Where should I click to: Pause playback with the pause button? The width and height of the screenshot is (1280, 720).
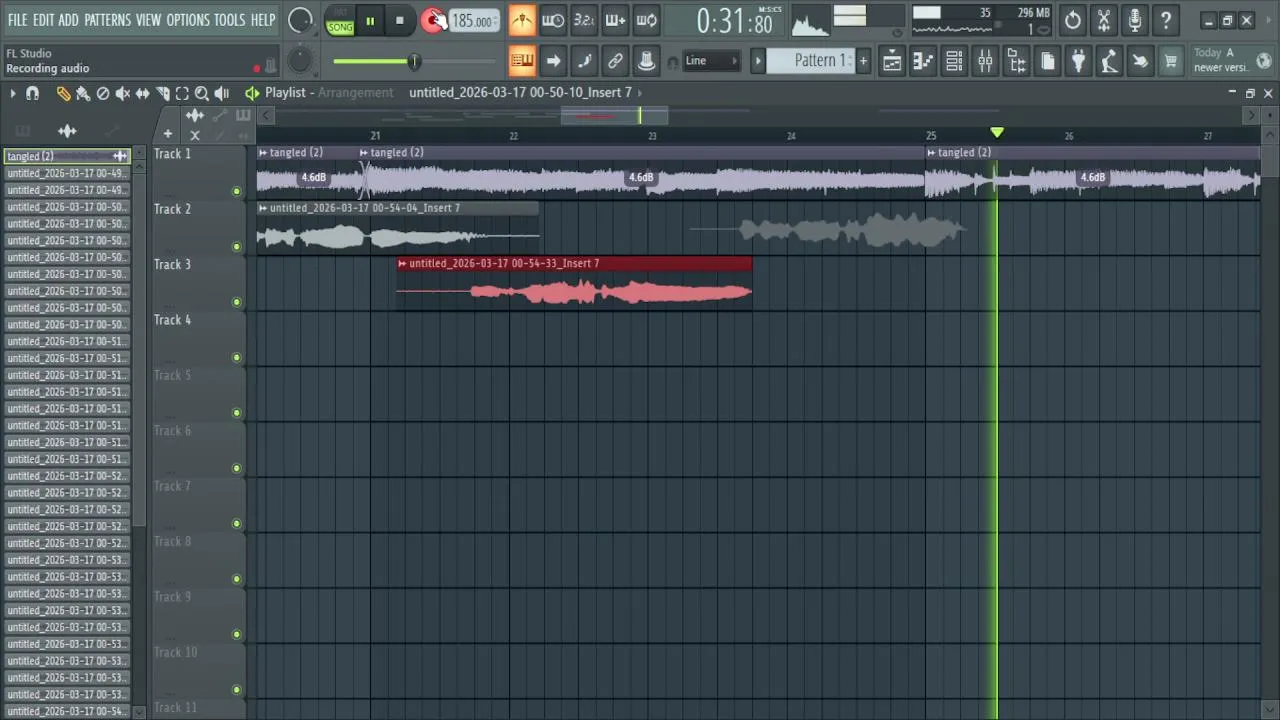point(370,20)
